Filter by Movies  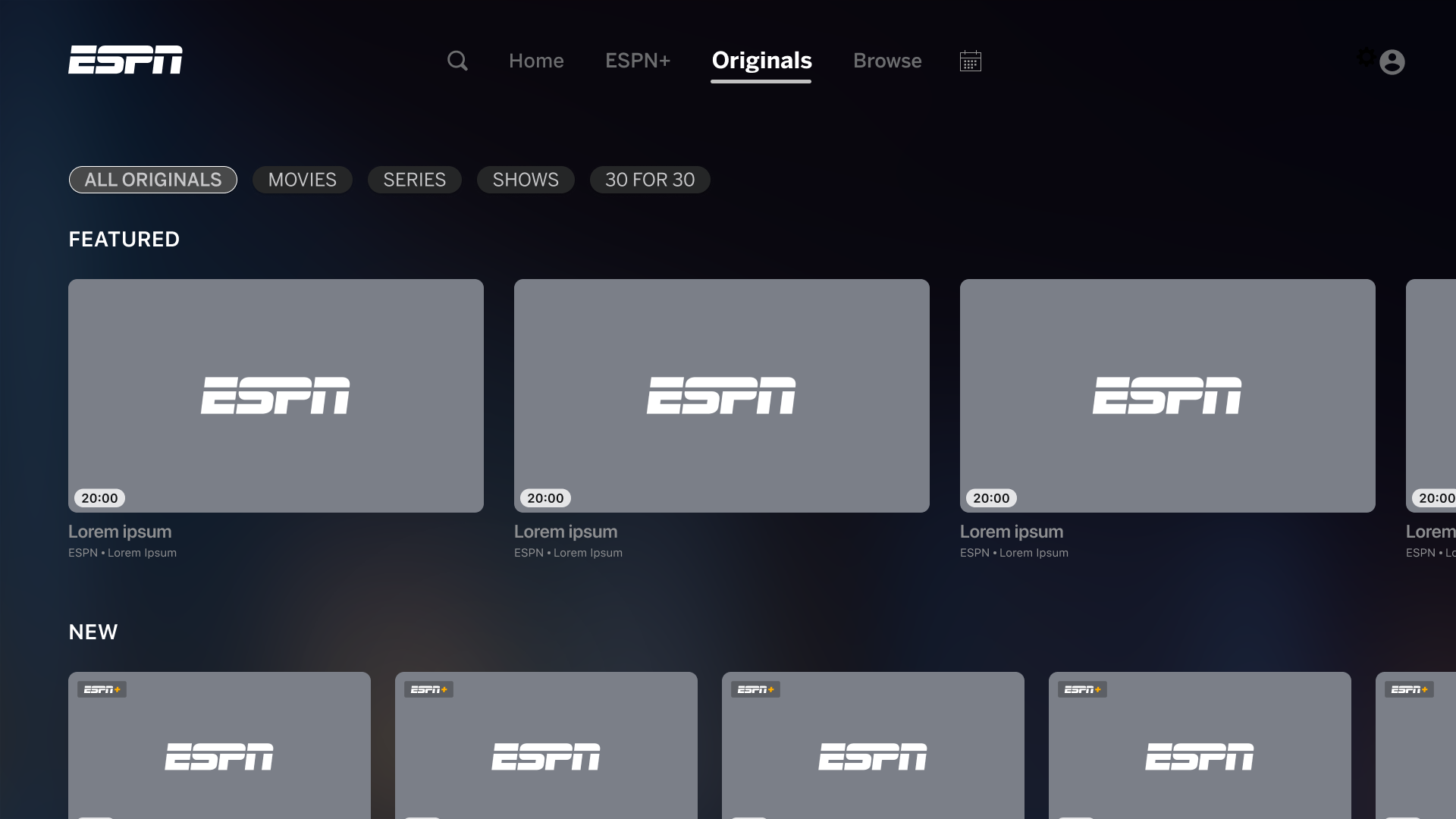click(x=303, y=180)
